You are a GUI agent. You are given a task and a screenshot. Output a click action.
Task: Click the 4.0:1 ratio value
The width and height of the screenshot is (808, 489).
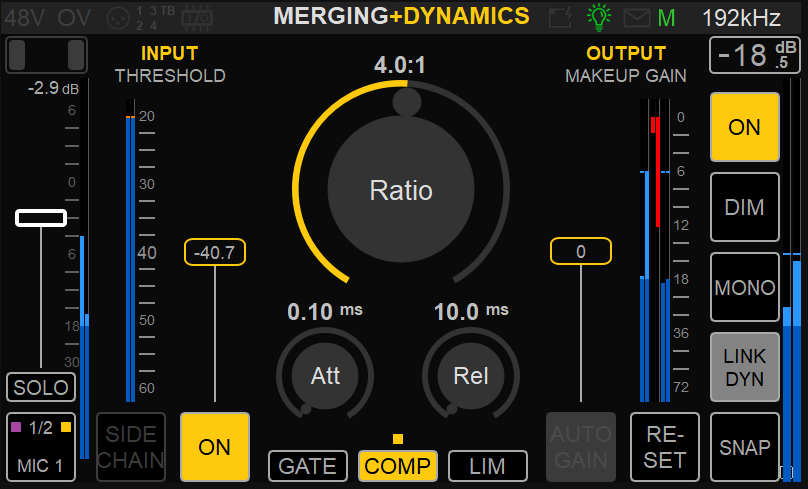pyautogui.click(x=400, y=65)
